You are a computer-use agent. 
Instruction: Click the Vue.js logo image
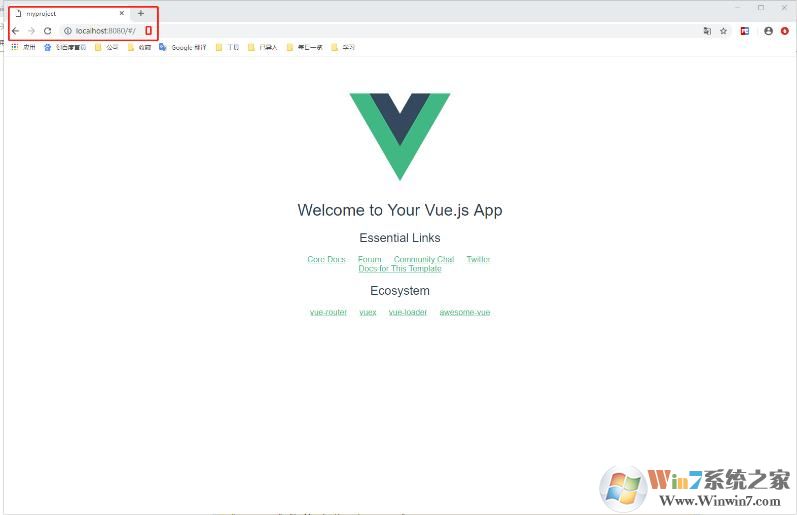pos(400,136)
